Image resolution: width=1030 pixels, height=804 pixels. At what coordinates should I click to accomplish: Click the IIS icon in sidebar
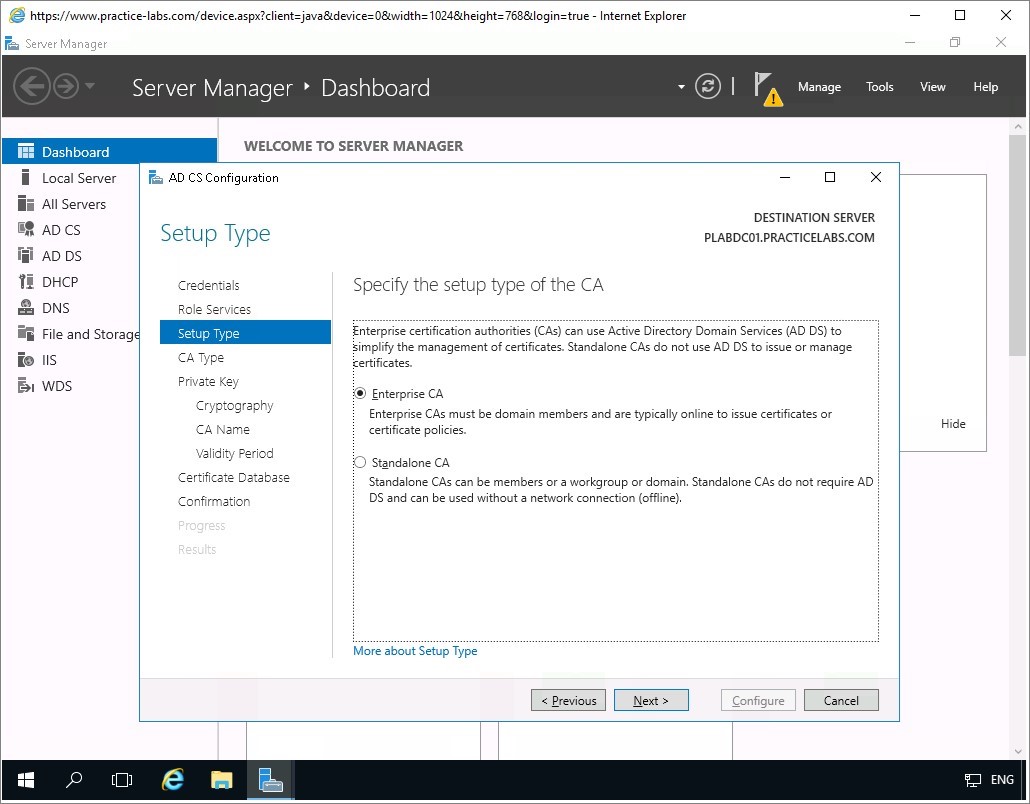click(26, 359)
